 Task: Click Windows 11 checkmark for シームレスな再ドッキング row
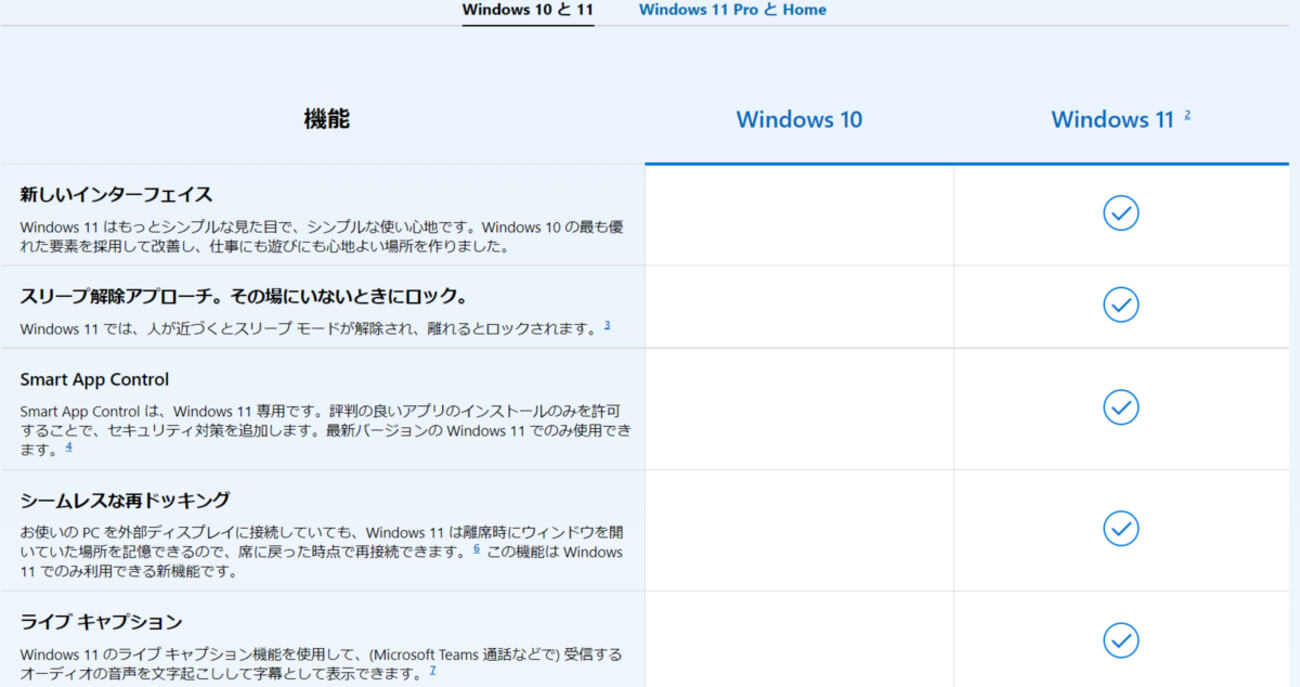coord(1121,527)
